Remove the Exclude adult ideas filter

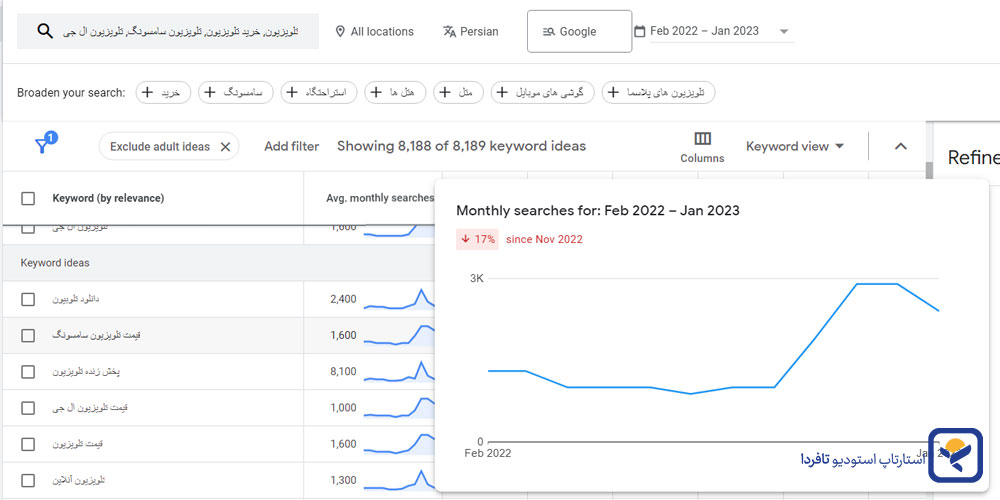[x=225, y=147]
